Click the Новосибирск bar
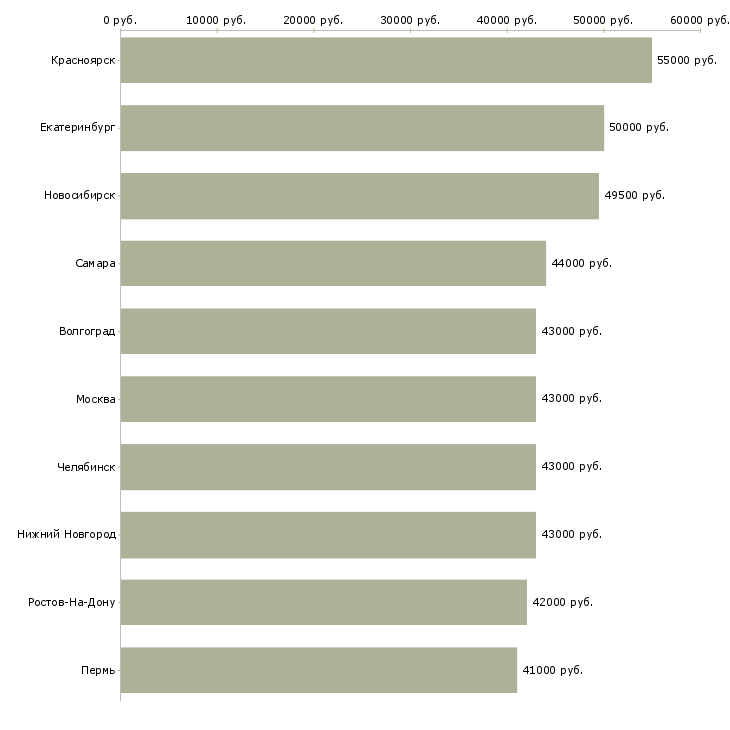Image resolution: width=730 pixels, height=730 pixels. (360, 196)
